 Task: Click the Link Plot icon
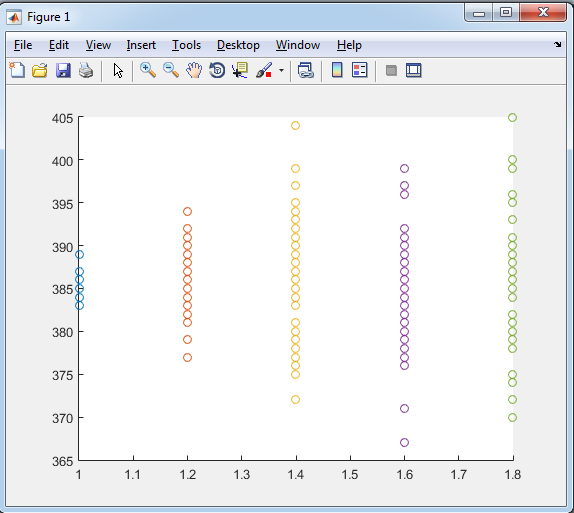(x=306, y=70)
